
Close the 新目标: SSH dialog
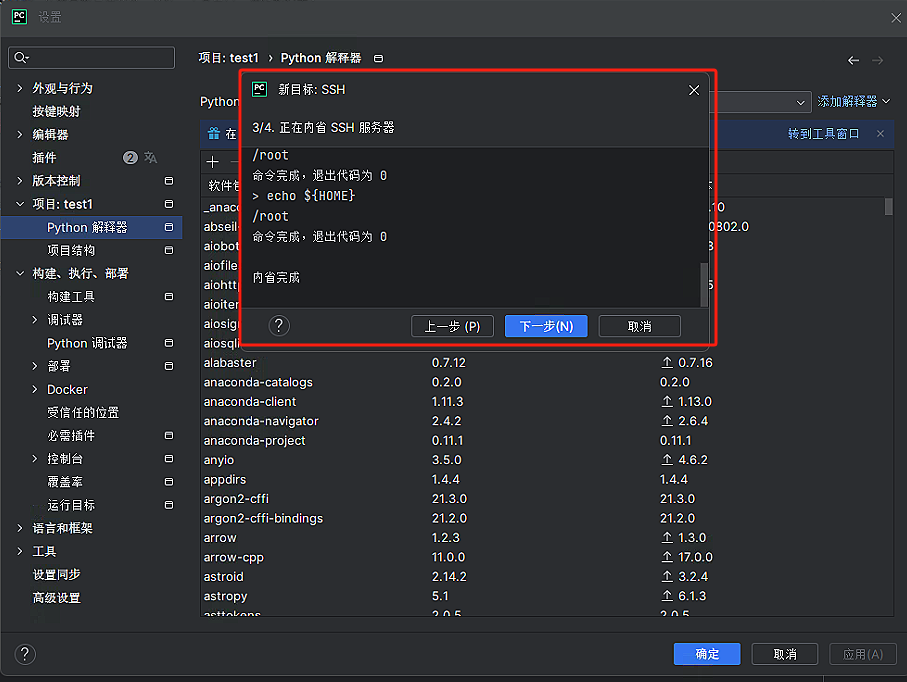(x=694, y=90)
